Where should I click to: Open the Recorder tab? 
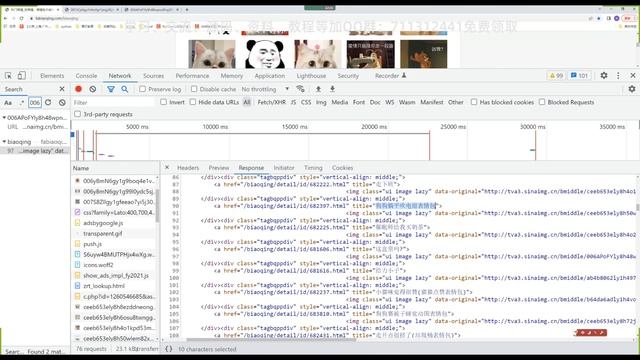tap(390, 76)
